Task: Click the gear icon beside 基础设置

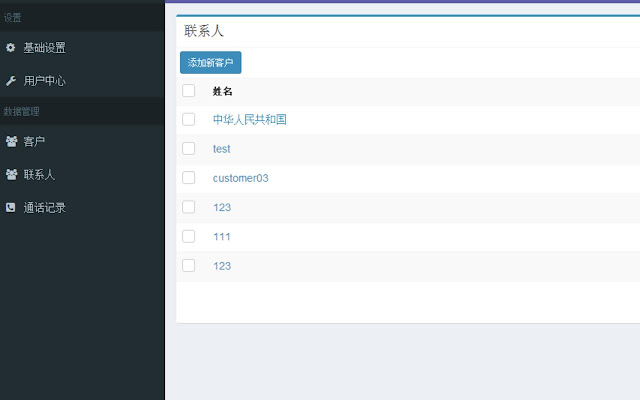Action: pyautogui.click(x=11, y=47)
